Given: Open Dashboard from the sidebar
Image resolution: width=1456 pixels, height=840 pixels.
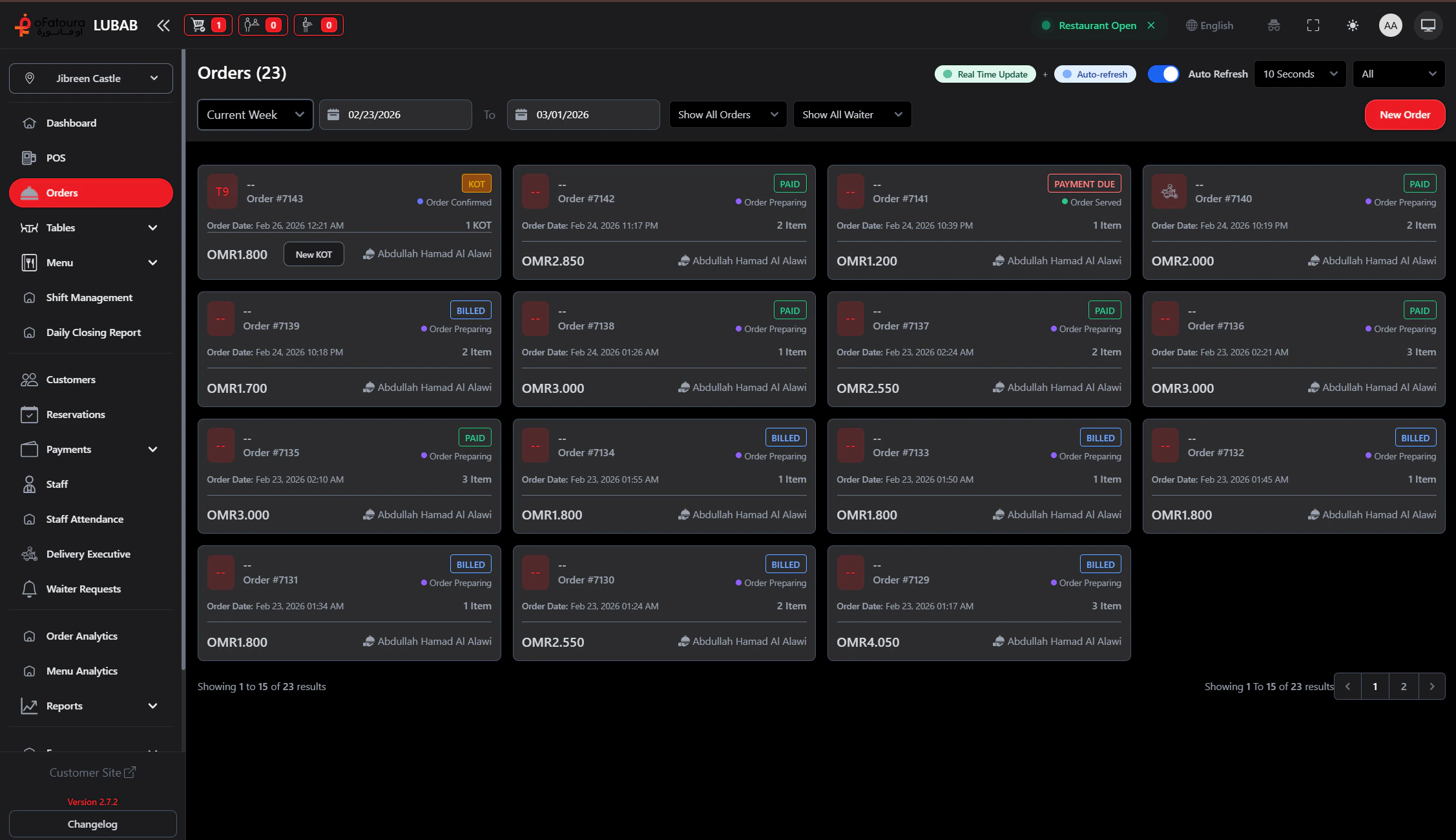Looking at the screenshot, I should (71, 123).
